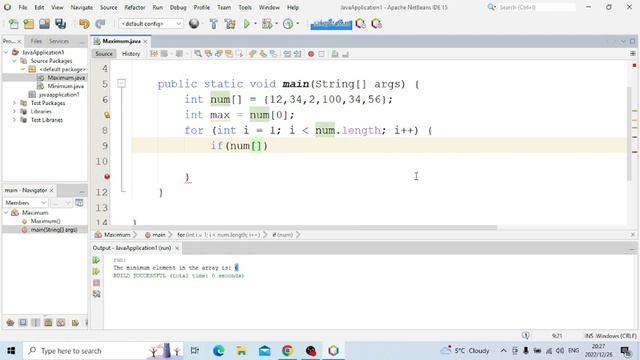
Task: Click the Redo arrow icon
Action: click(100, 24)
